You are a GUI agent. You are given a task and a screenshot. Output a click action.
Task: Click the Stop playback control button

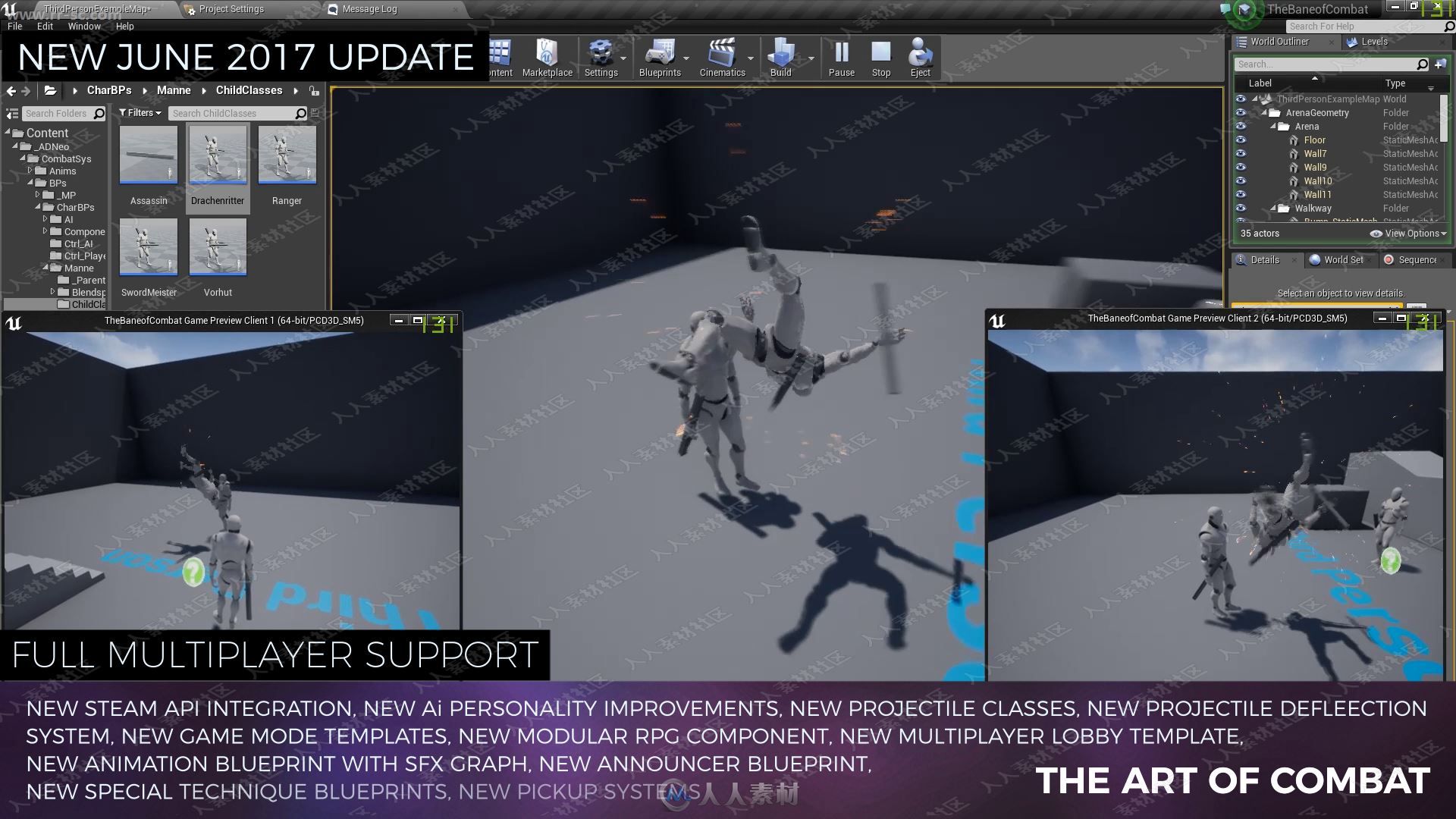pyautogui.click(x=880, y=56)
